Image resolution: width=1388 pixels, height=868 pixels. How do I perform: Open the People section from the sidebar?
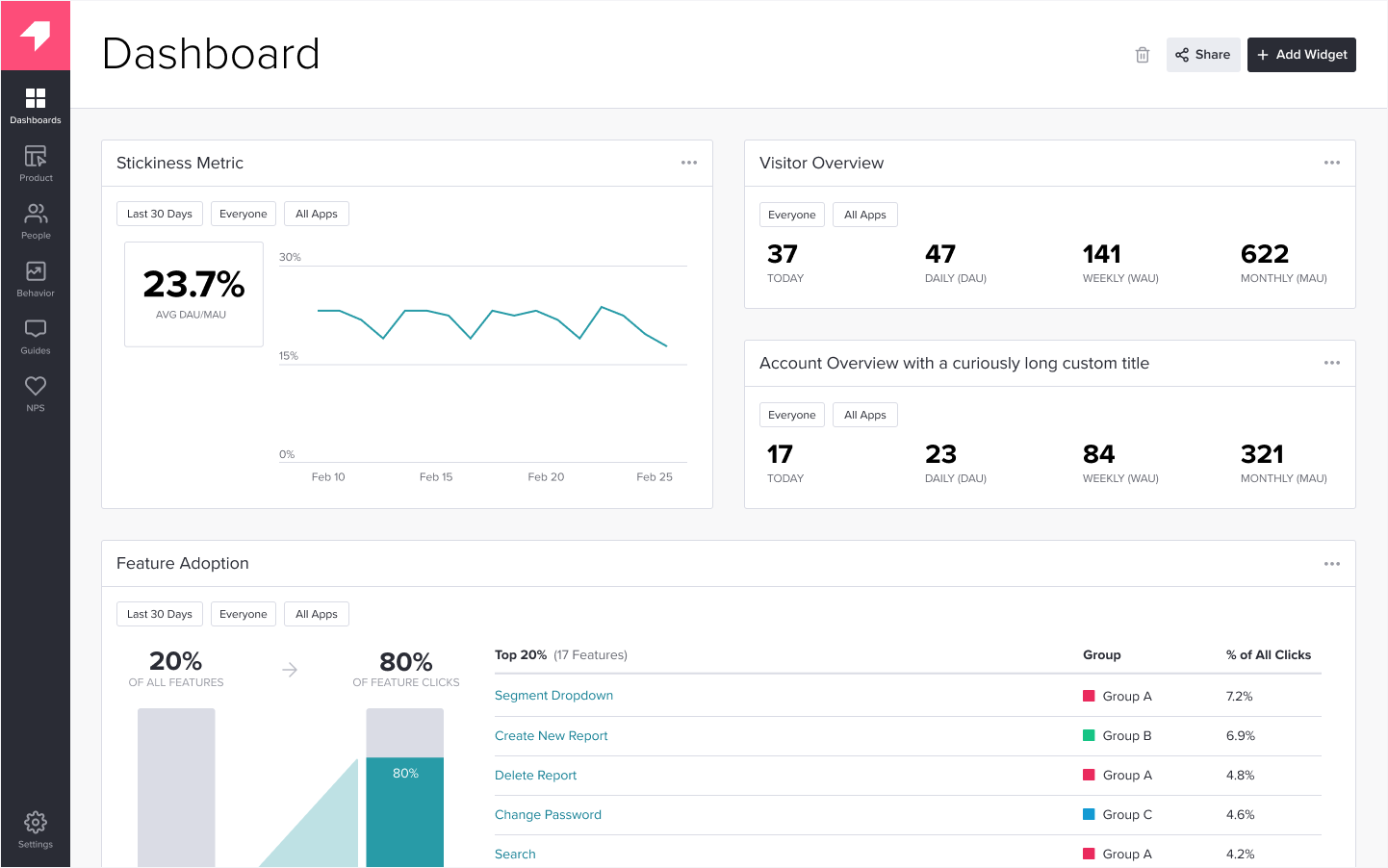point(36,219)
